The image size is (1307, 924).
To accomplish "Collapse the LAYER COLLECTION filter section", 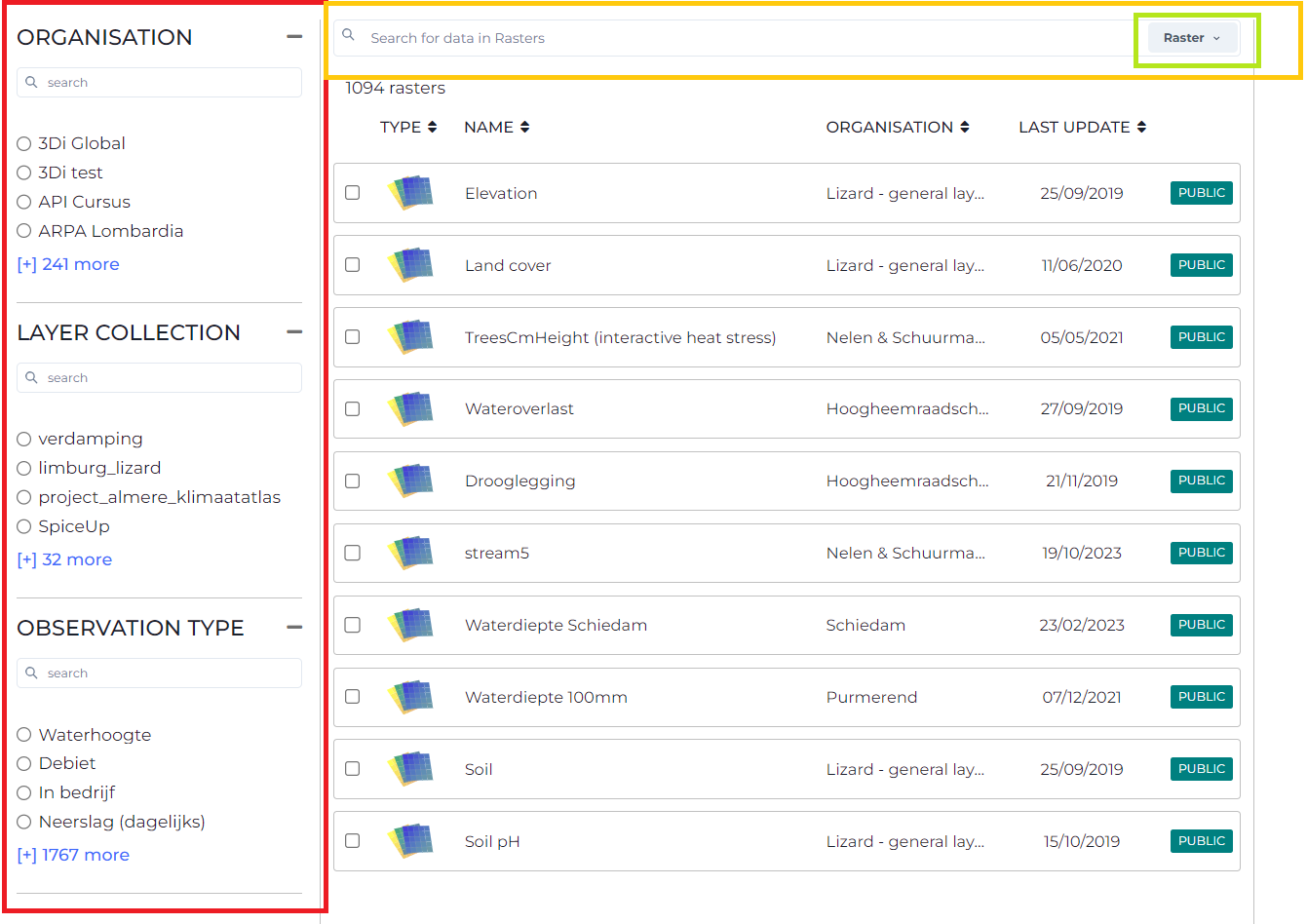I will tap(294, 332).
